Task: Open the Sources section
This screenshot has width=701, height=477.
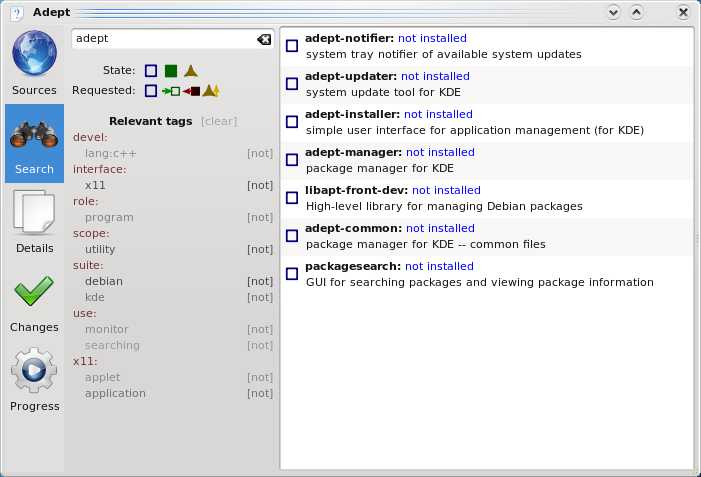Action: 34,64
